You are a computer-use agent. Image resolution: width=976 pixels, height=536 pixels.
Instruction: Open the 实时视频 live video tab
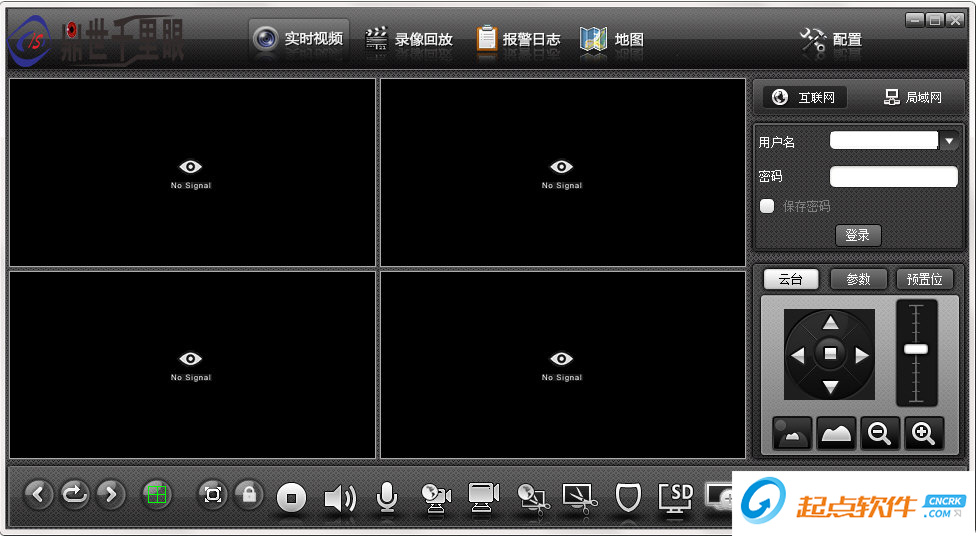[299, 39]
